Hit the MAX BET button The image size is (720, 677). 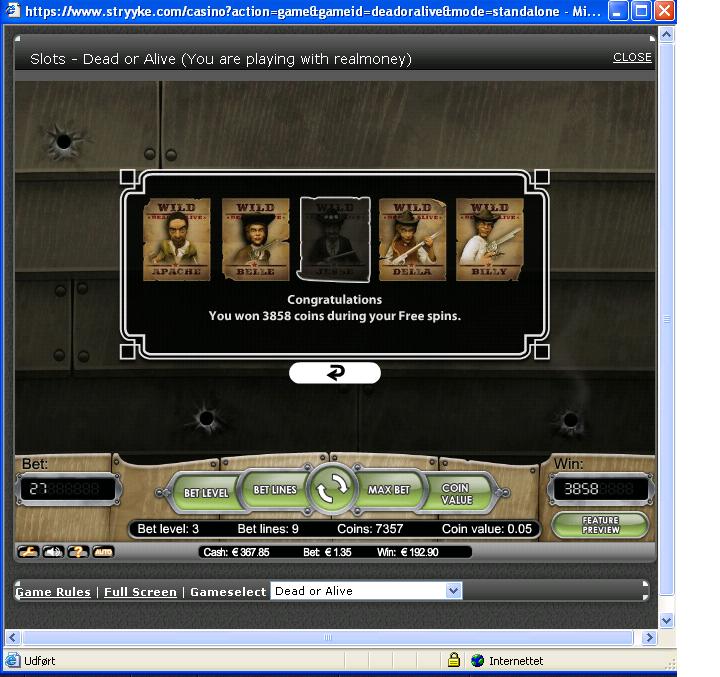389,490
